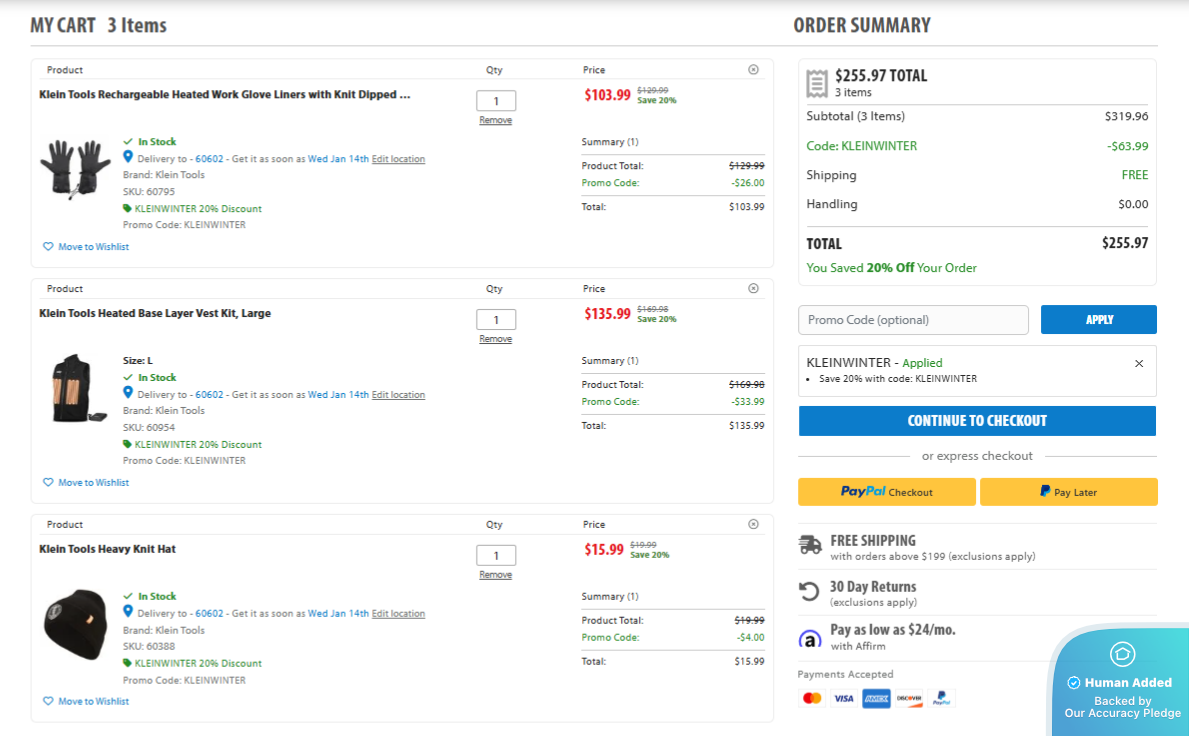Click heart icon for glove liners wishlist
Screen dimensions: 1189x736
click(x=48, y=247)
